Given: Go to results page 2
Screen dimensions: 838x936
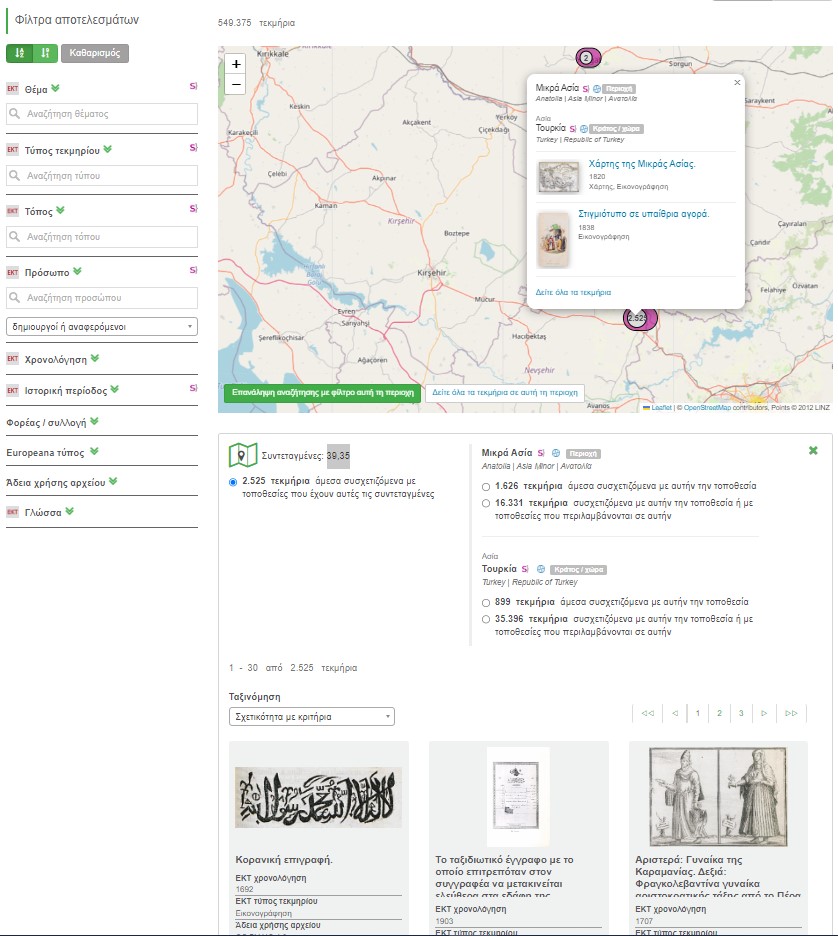Looking at the screenshot, I should coord(719,713).
